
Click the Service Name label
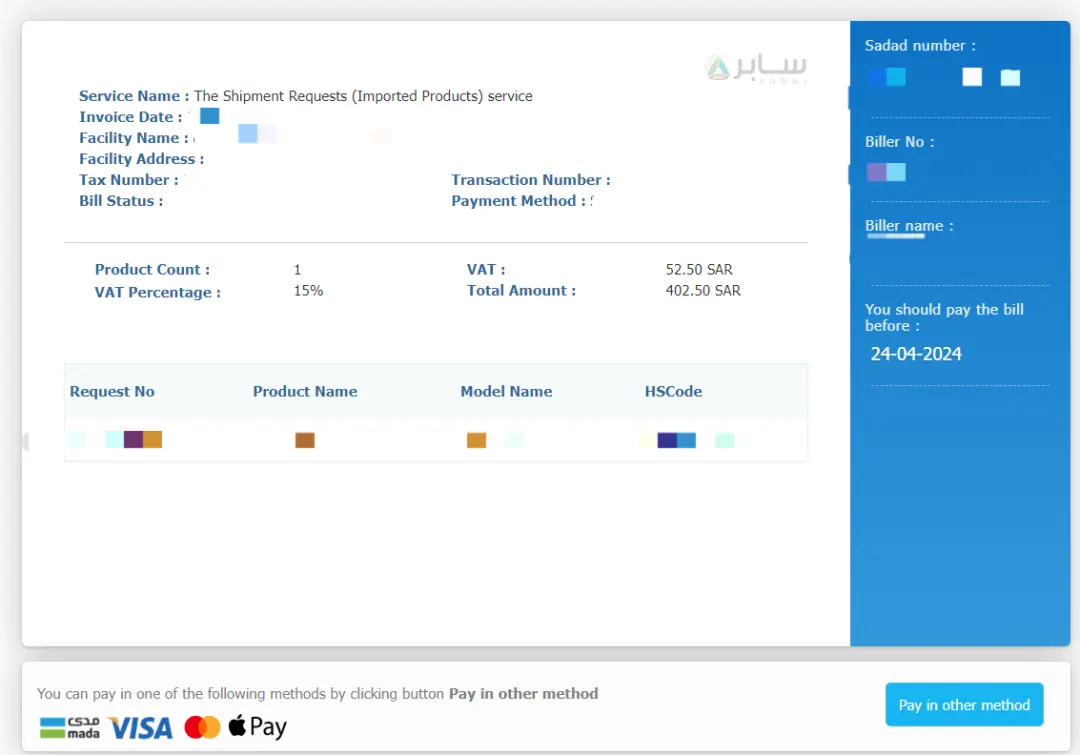point(134,96)
